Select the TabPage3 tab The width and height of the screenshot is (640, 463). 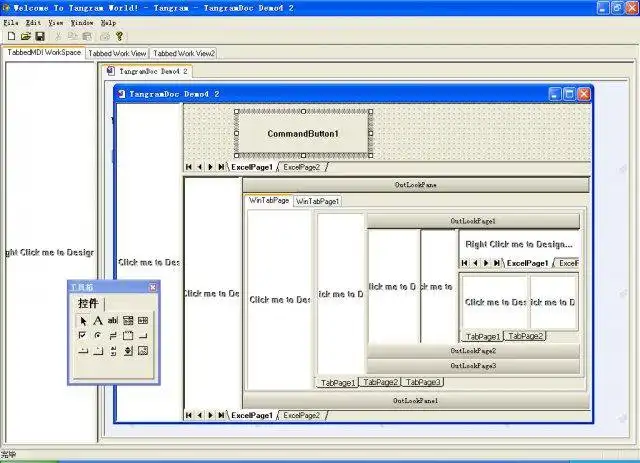tap(423, 382)
